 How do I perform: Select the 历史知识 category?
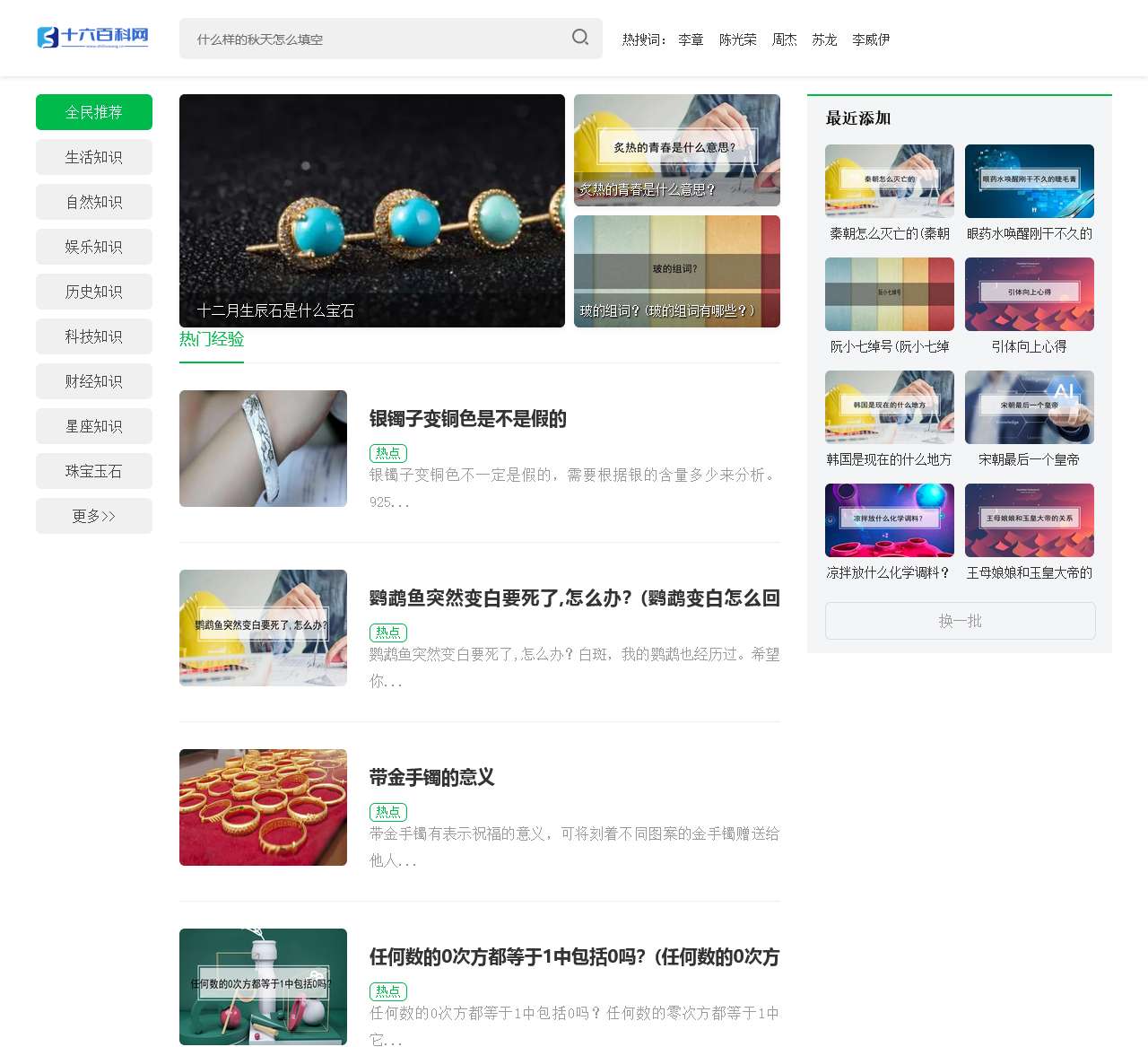pos(93,291)
